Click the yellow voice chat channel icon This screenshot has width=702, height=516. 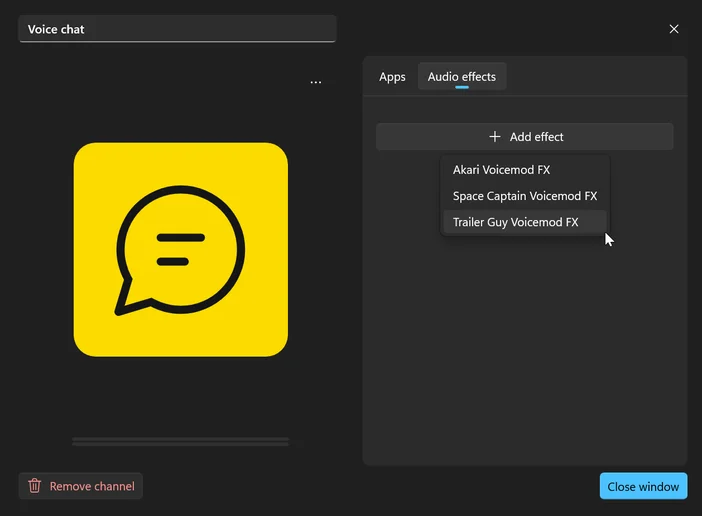(180, 249)
